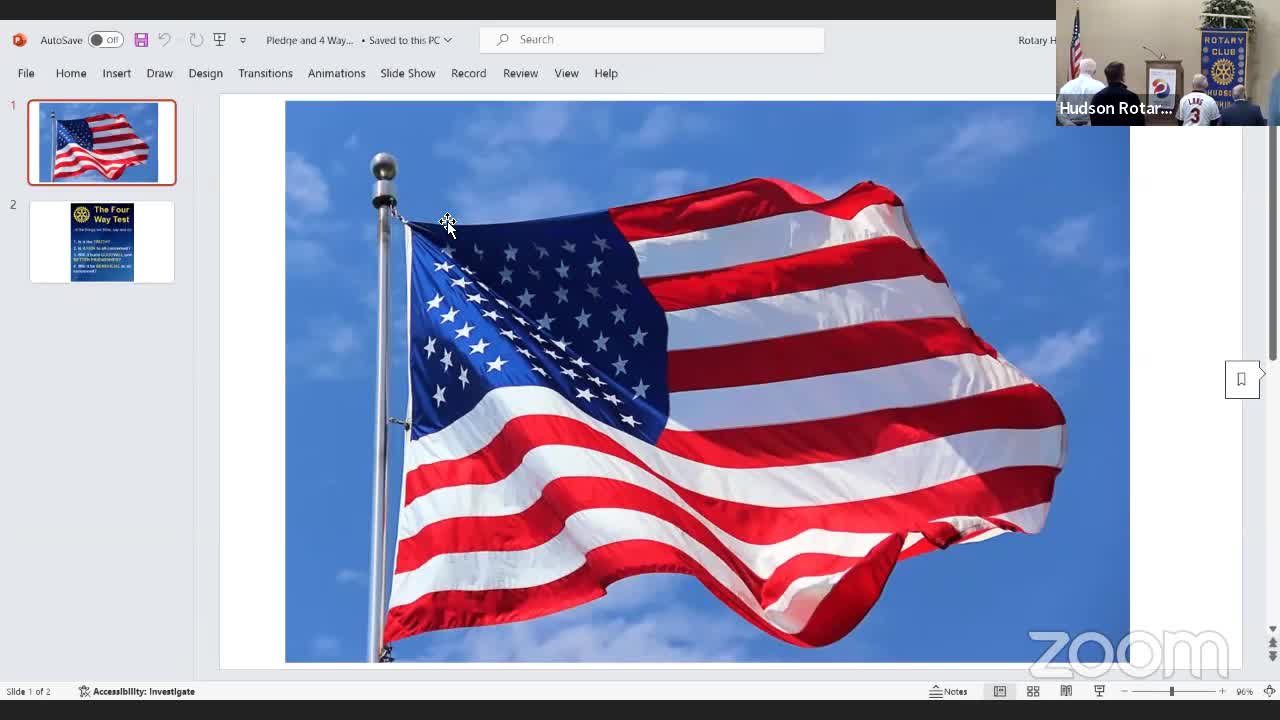Screen dimensions: 1280x720
Task: Click the Save icon
Action: (x=141, y=40)
